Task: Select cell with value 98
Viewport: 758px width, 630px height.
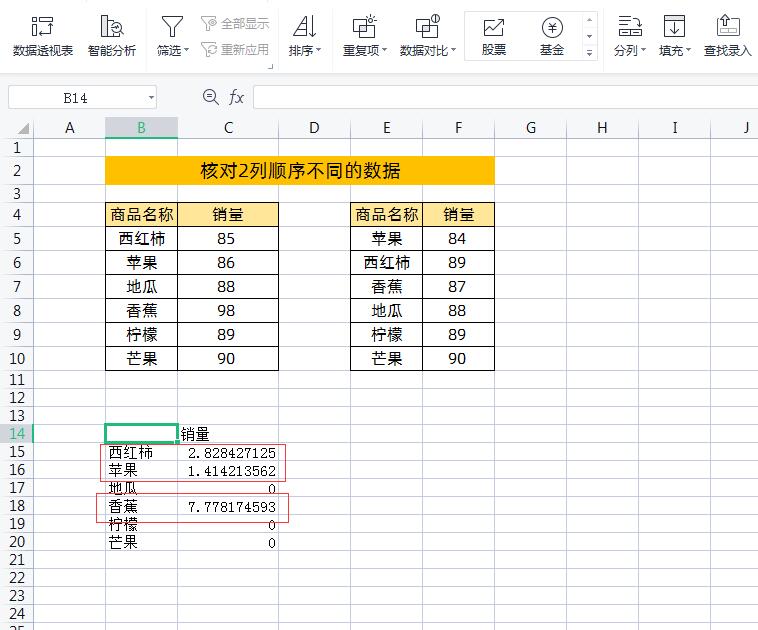Action: (x=228, y=310)
